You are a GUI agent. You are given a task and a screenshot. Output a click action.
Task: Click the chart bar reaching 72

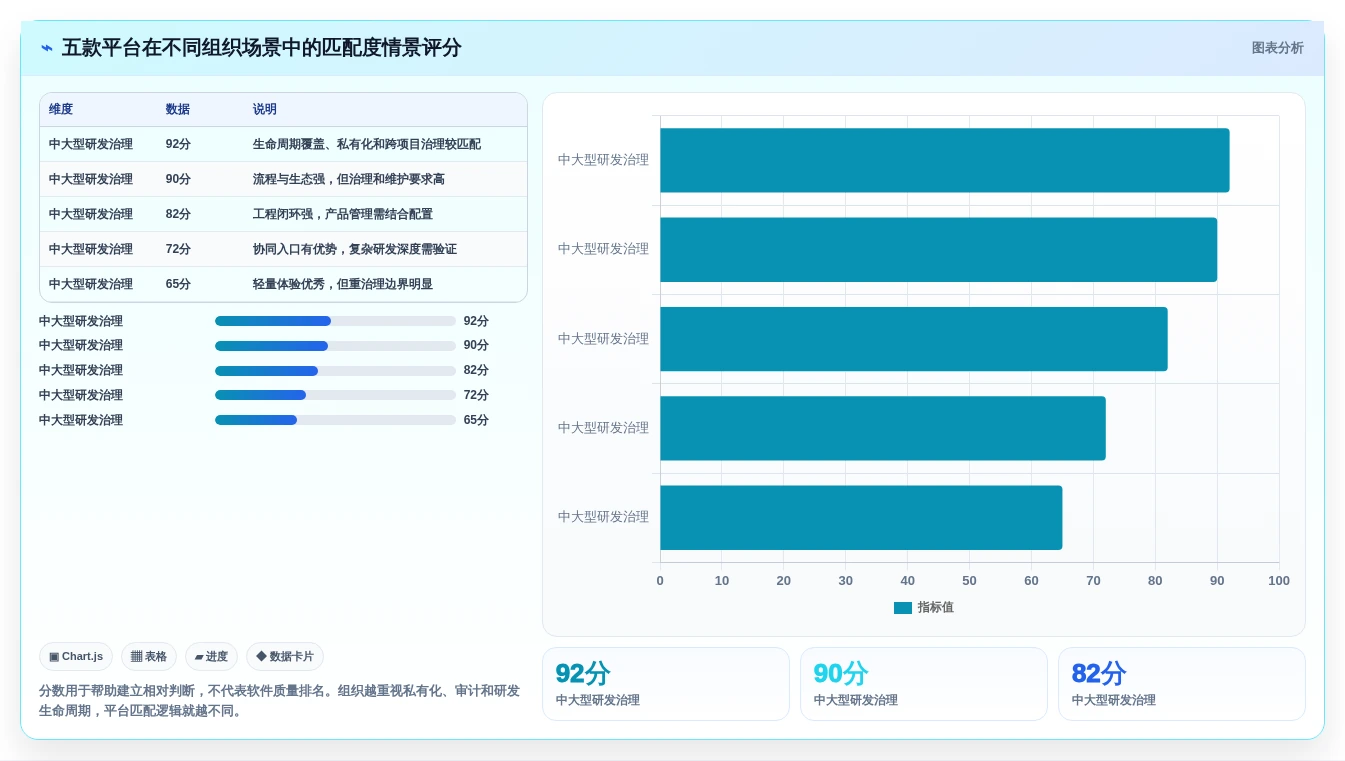click(883, 428)
